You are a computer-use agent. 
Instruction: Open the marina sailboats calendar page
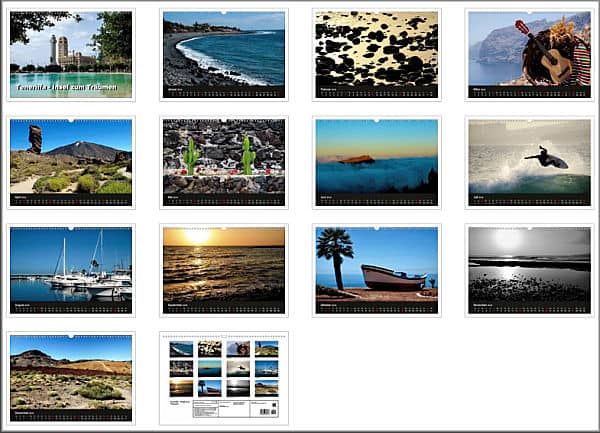[71, 270]
